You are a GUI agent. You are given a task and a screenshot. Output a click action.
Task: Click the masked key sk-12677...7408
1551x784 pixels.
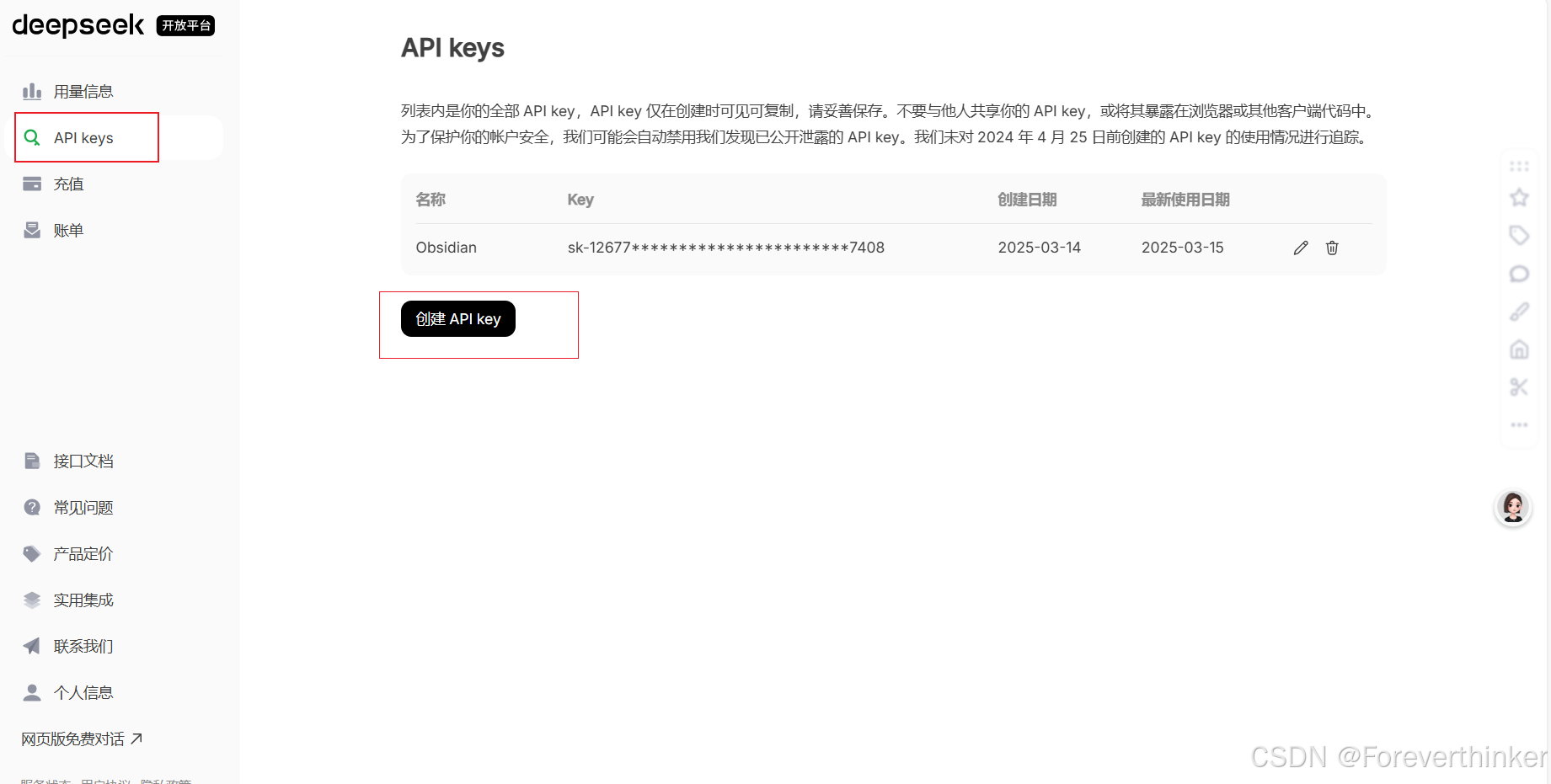click(726, 248)
